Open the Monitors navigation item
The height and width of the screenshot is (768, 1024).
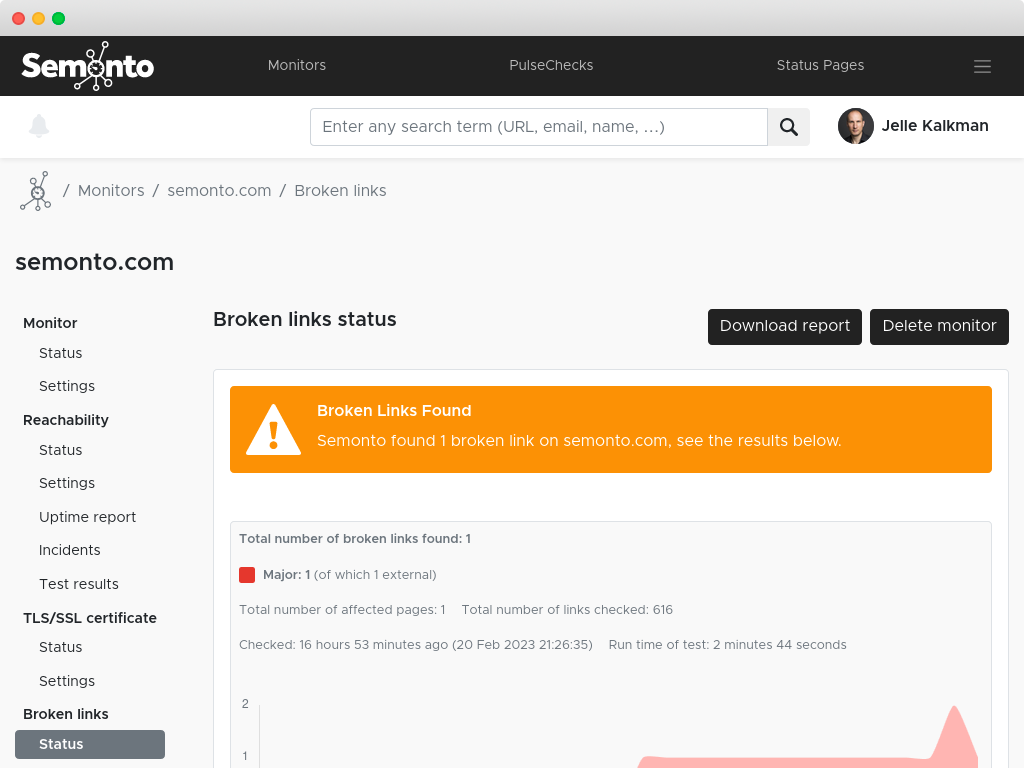(x=297, y=65)
